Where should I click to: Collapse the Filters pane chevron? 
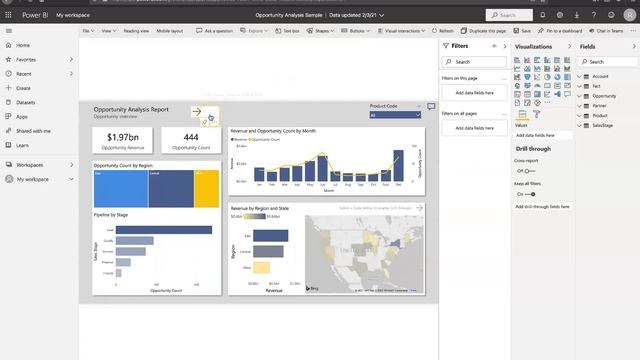coord(505,46)
